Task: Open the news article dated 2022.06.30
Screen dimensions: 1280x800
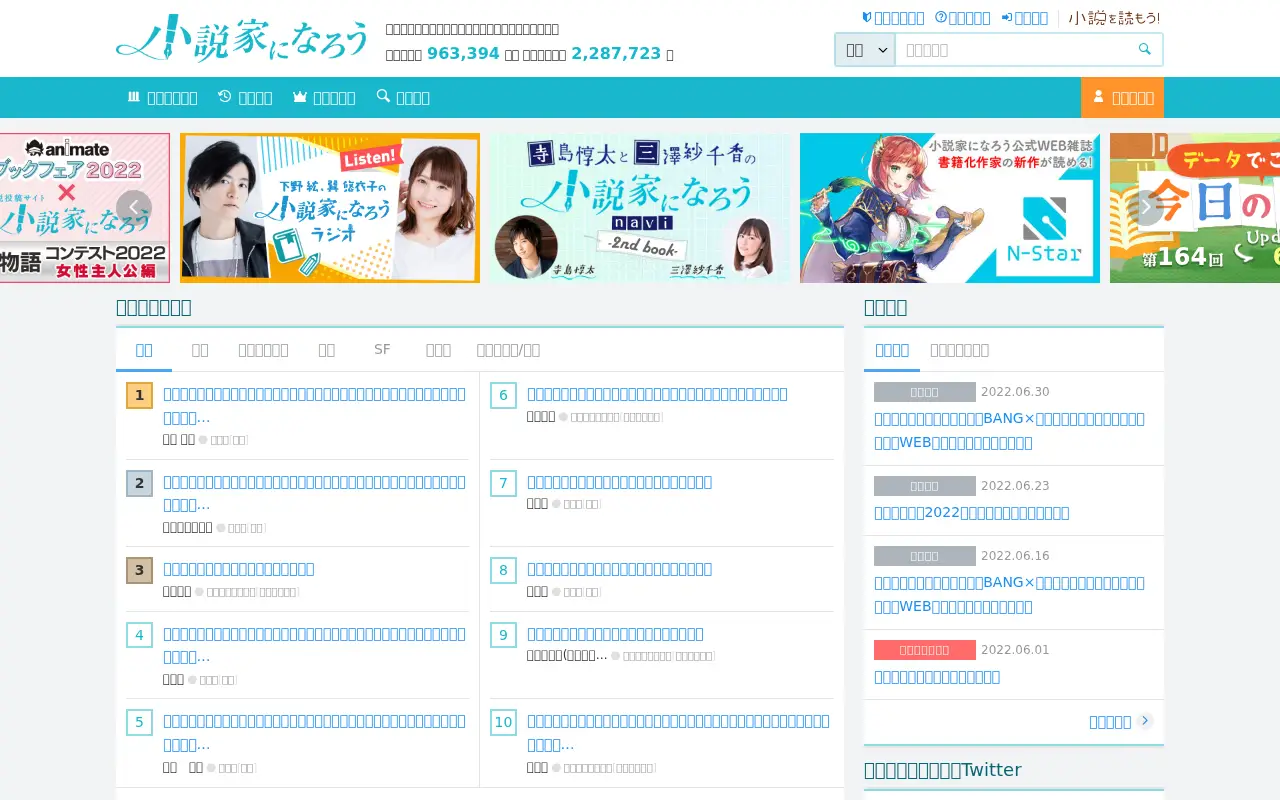Action: click(1009, 430)
